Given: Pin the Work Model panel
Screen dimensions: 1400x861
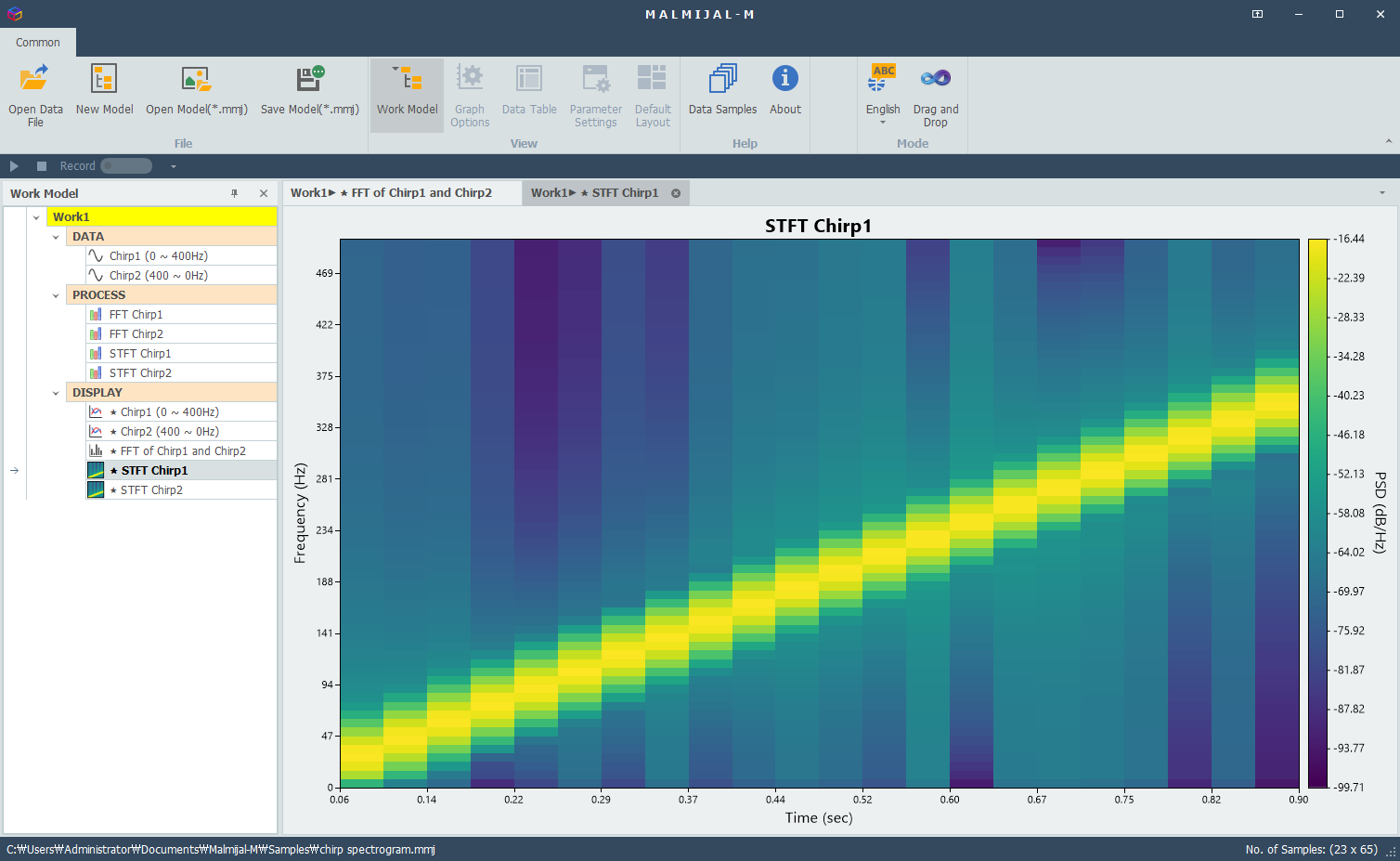Looking at the screenshot, I should coord(235,193).
